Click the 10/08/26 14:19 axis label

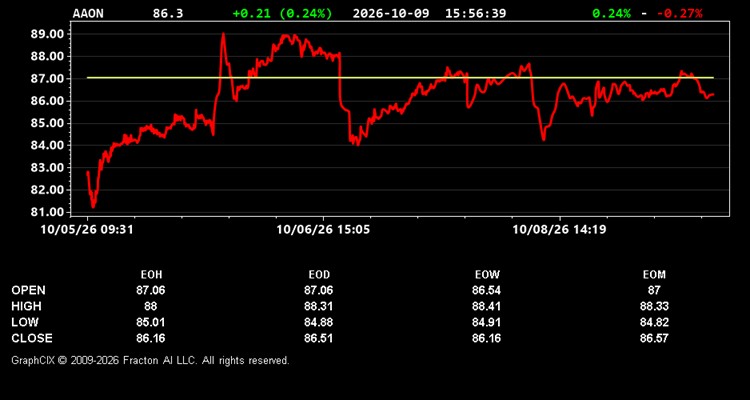point(560,230)
